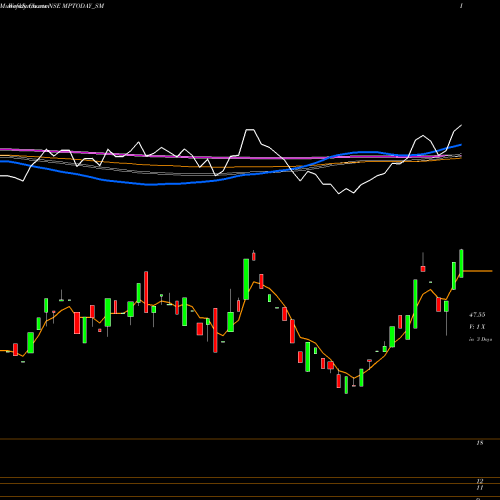Click the 18 axis level label
The width and height of the screenshot is (500, 500).
tap(480, 443)
